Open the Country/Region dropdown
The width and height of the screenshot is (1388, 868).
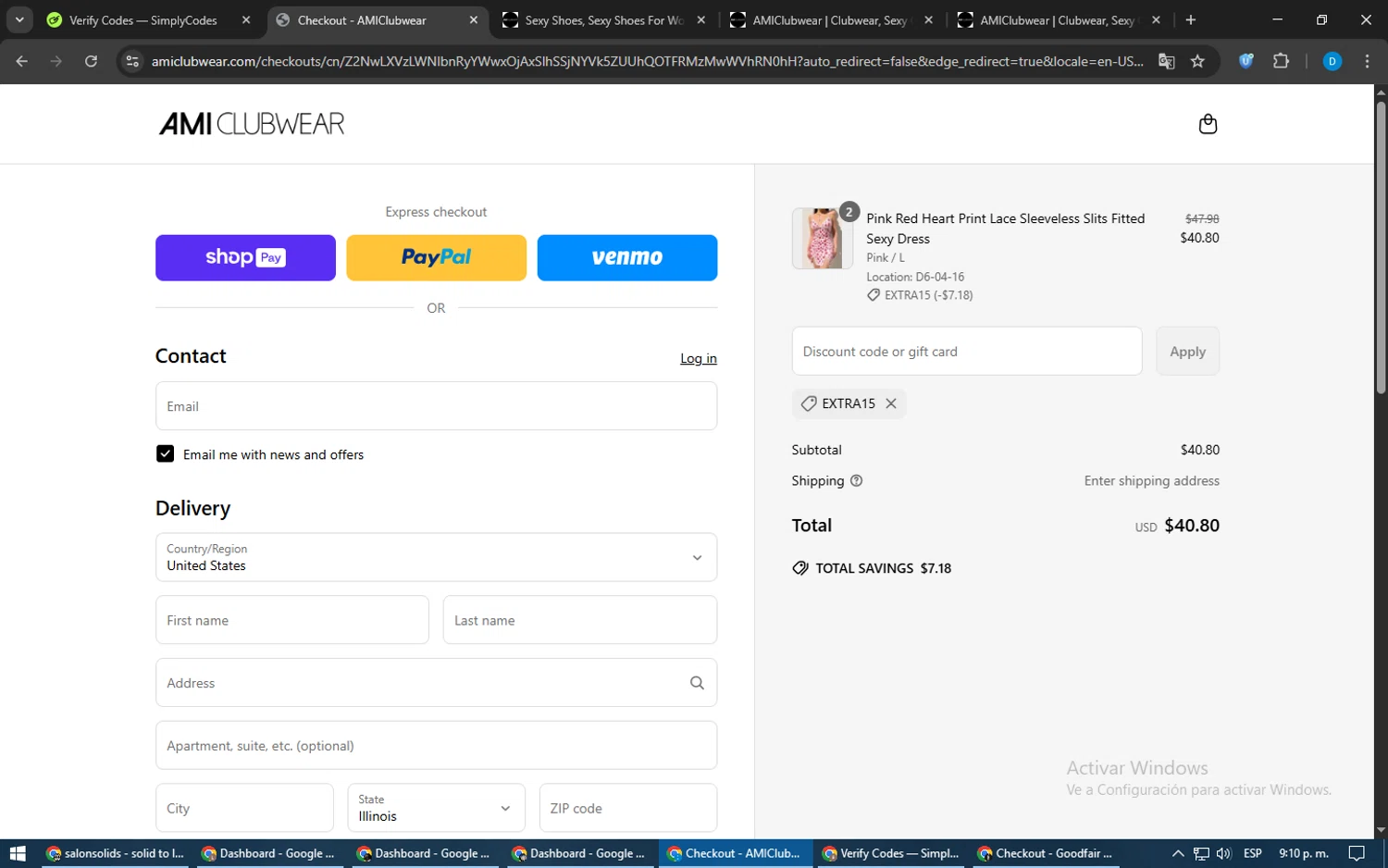[436, 557]
